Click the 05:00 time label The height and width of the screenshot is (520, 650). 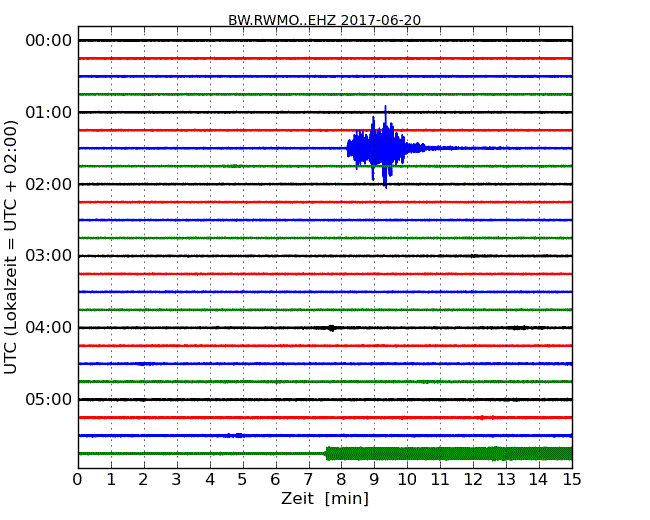coord(49,399)
